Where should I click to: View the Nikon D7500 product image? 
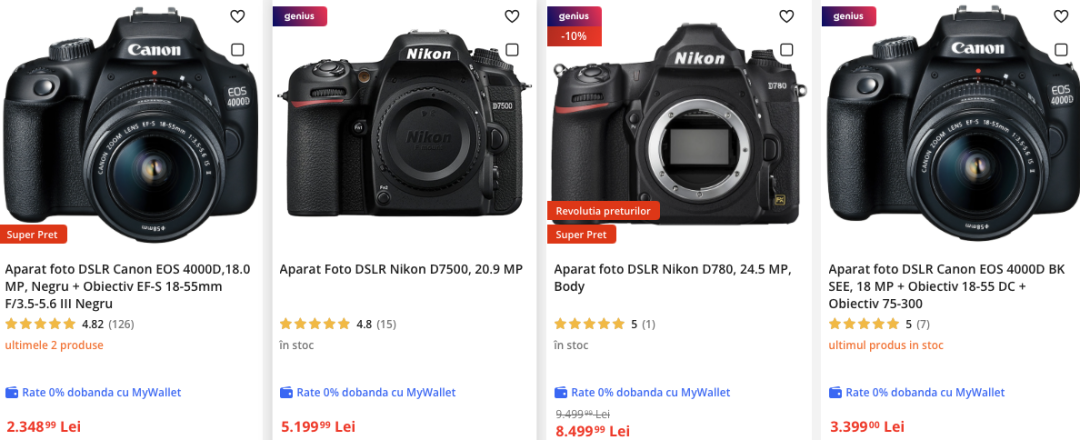click(x=400, y=125)
